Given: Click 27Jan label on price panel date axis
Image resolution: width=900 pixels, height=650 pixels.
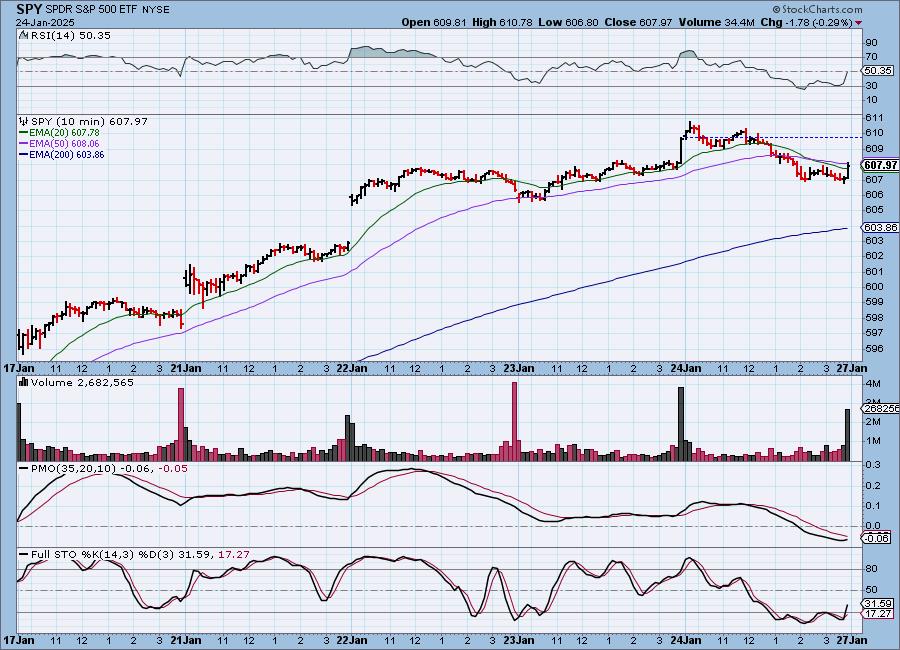Looking at the screenshot, I should click(852, 368).
